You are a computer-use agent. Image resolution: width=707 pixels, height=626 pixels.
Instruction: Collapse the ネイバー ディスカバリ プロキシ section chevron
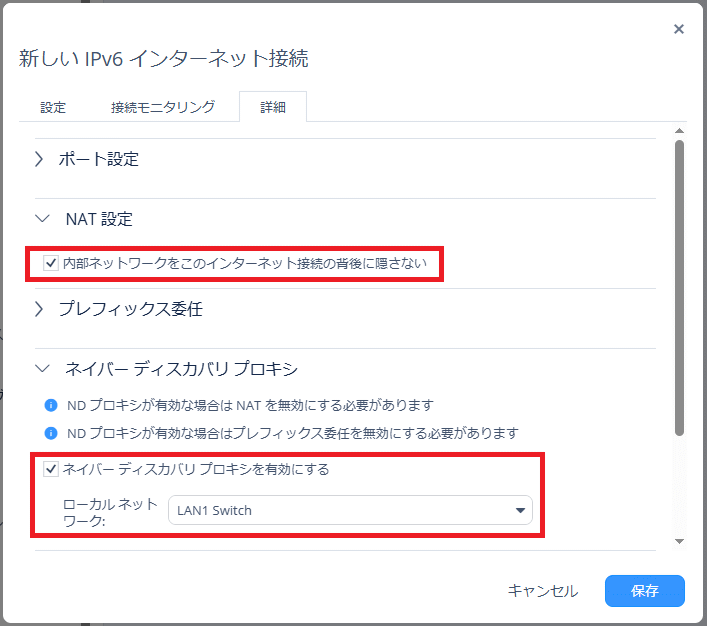(41, 369)
